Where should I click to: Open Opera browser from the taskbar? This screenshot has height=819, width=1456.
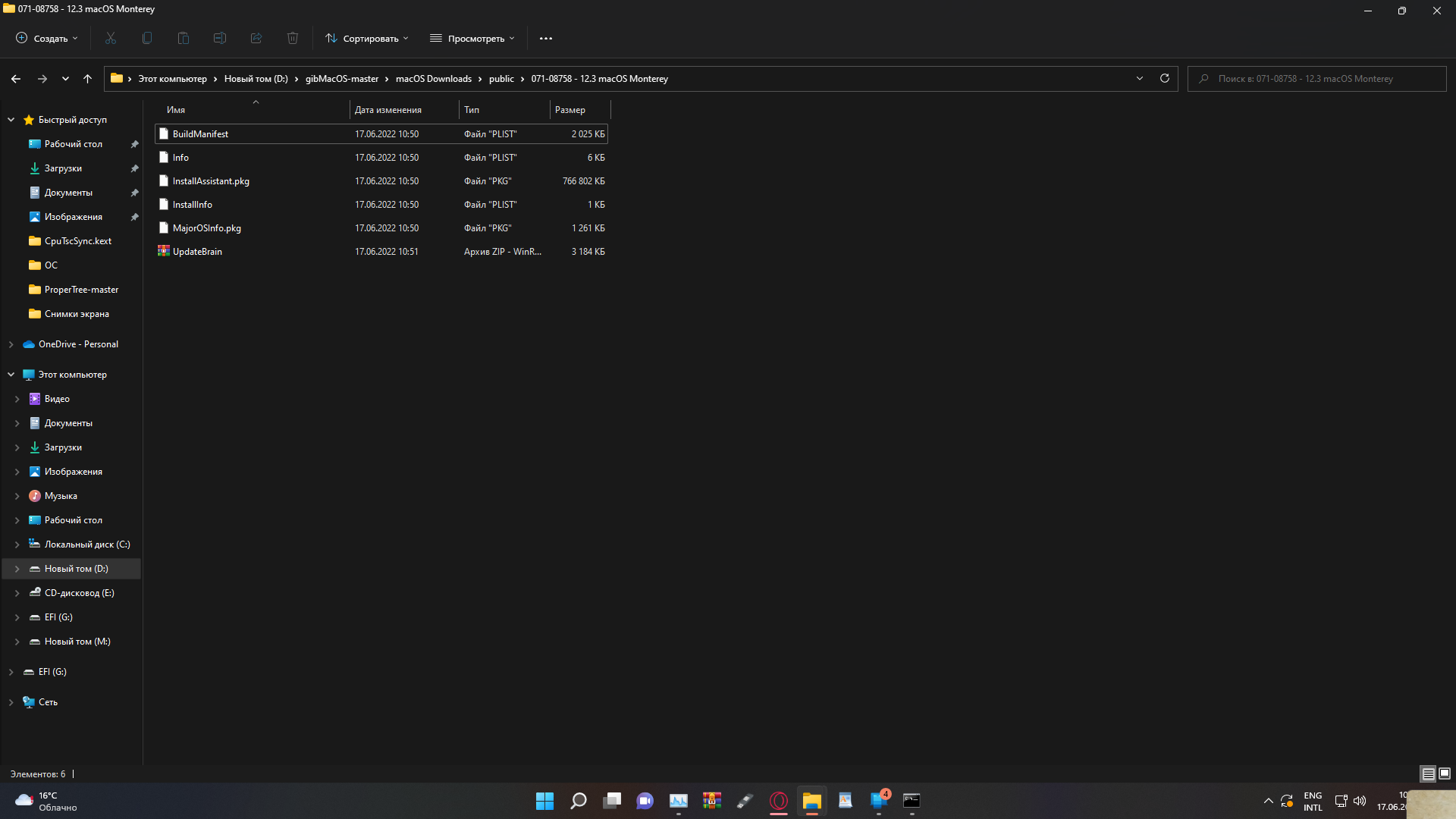pyautogui.click(x=779, y=801)
